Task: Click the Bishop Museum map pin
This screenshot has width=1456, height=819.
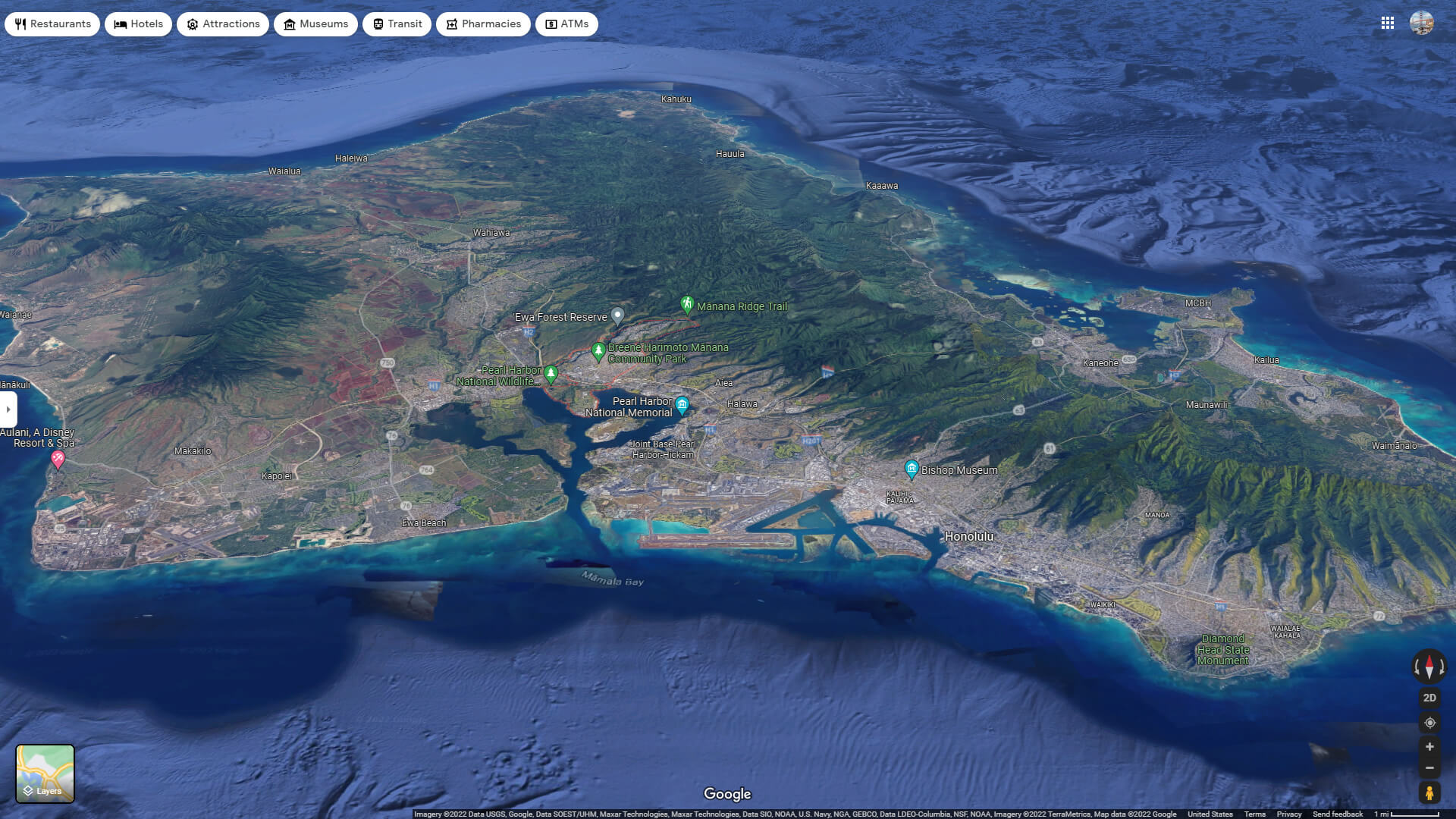Action: [x=912, y=469]
